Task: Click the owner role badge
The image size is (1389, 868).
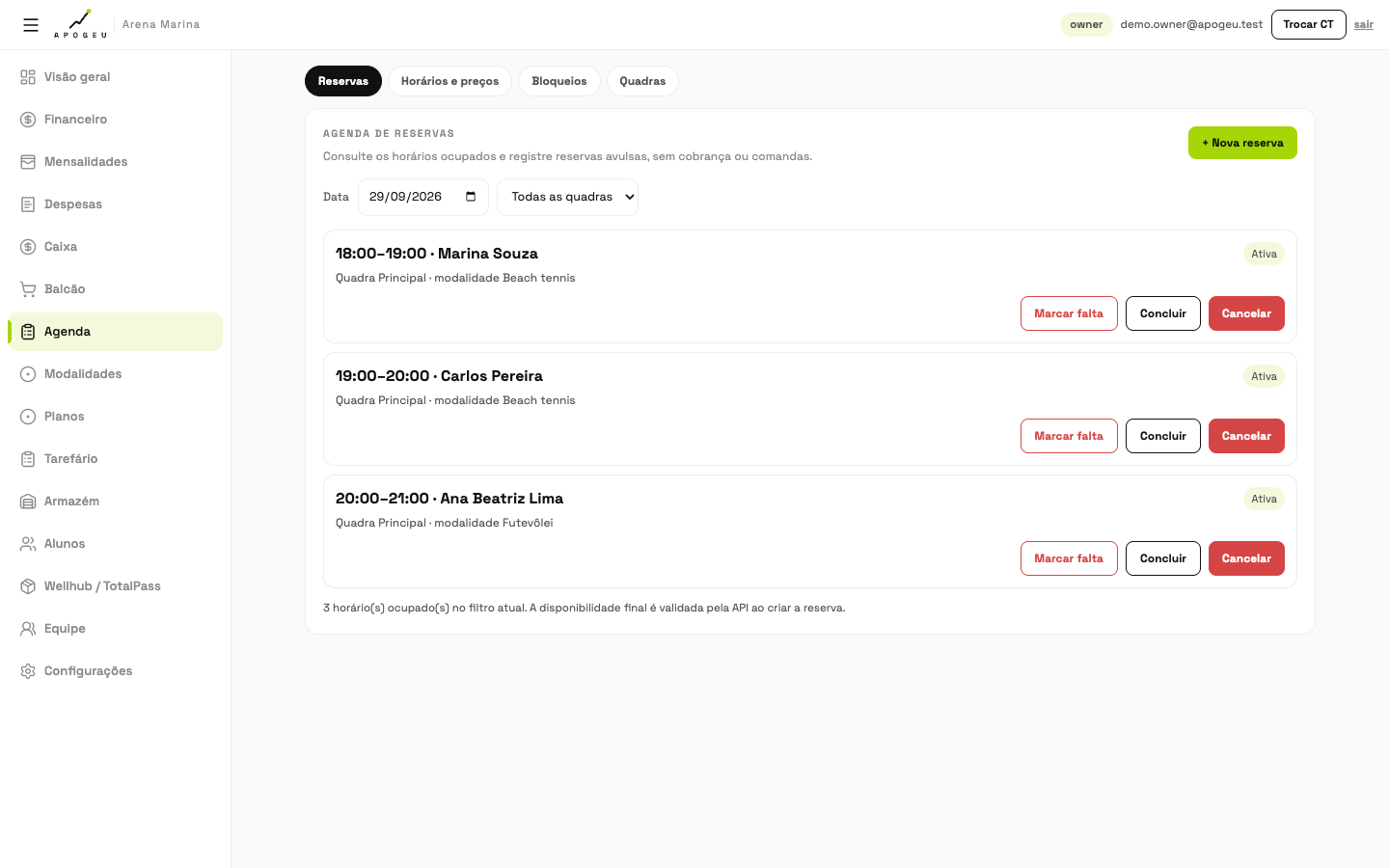Action: pyautogui.click(x=1086, y=25)
